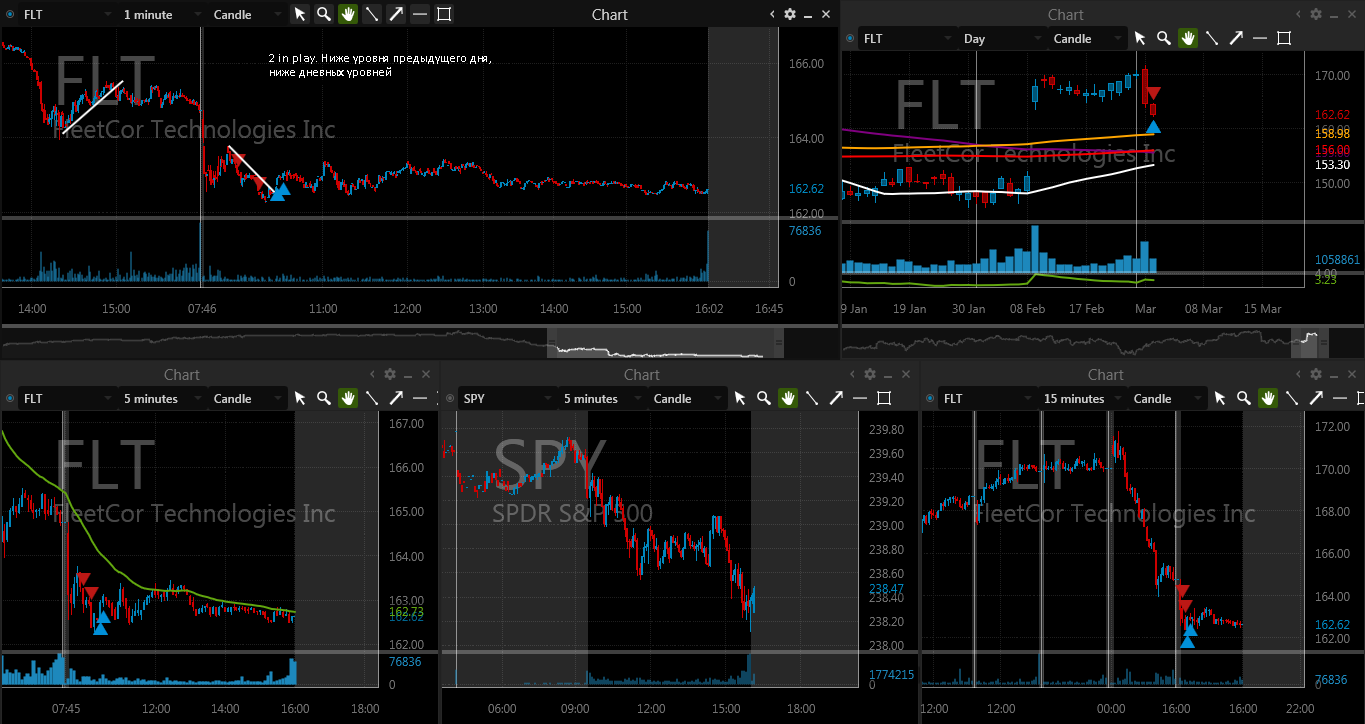Choose arrow tool in FLT 5 minutes chart
Viewport: 1365px width, 724px height.
click(x=396, y=398)
